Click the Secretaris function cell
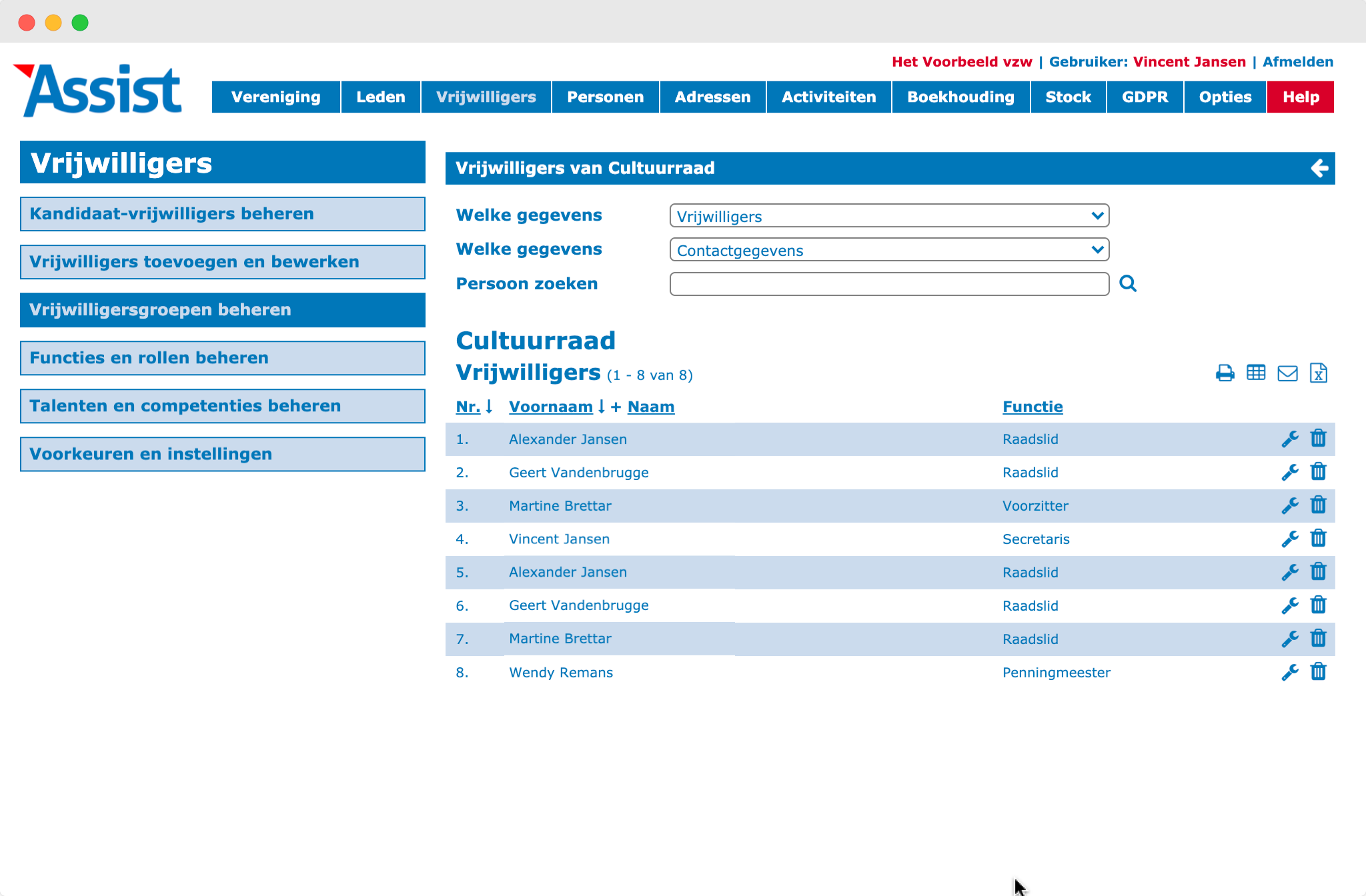Image resolution: width=1366 pixels, height=896 pixels. (1036, 539)
